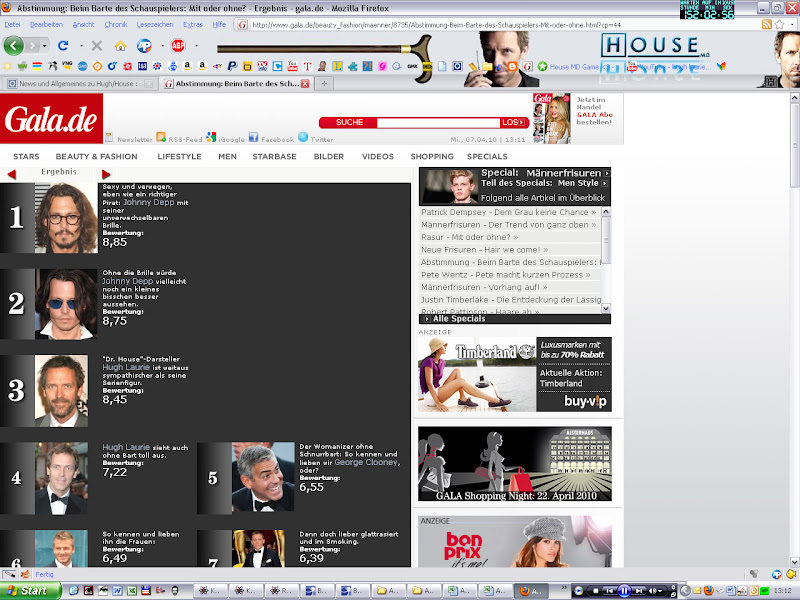Screen dimensions: 800x600
Task: Go back with the green Back arrow
Action: click(x=13, y=45)
